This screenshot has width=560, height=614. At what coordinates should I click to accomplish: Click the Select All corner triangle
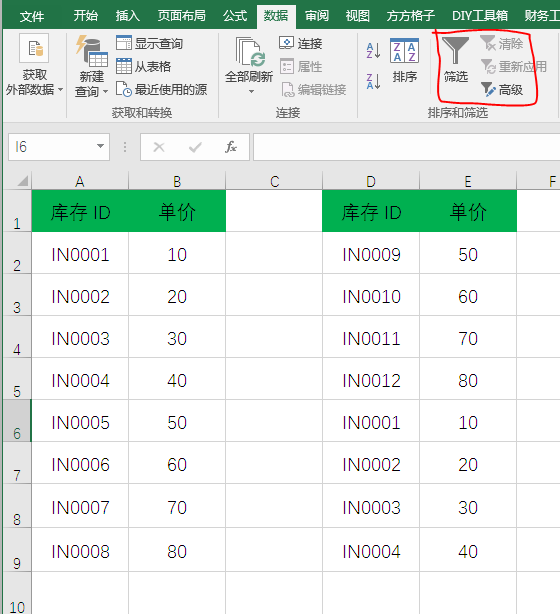23,181
